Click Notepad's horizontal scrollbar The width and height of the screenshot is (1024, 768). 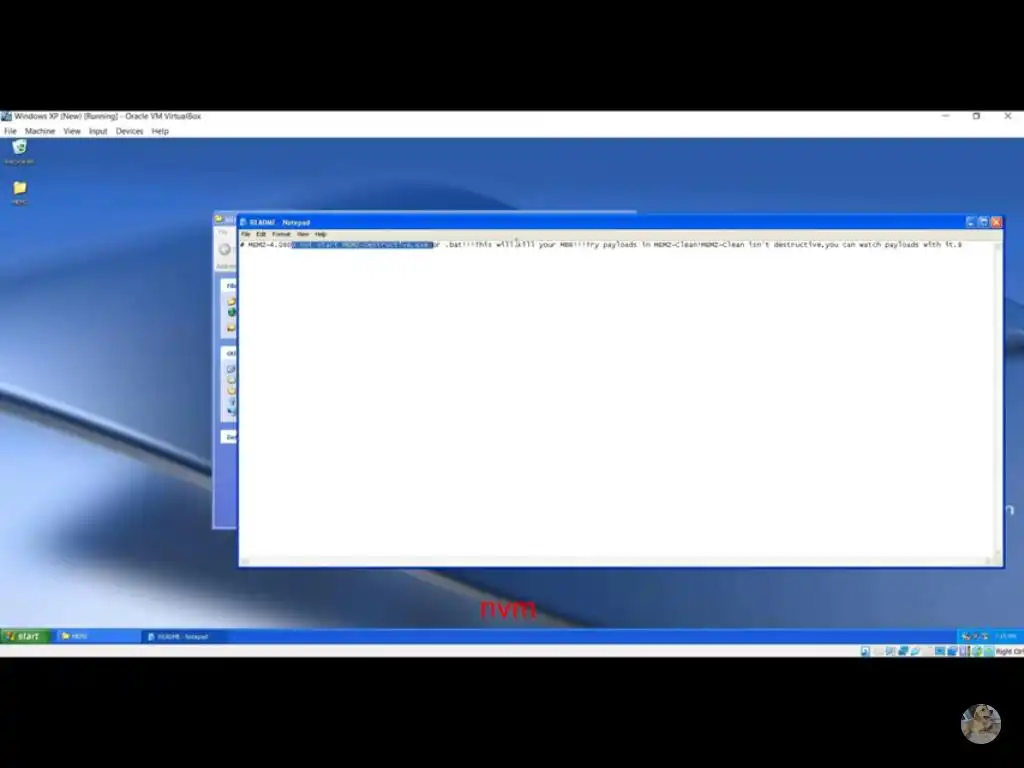(x=616, y=561)
